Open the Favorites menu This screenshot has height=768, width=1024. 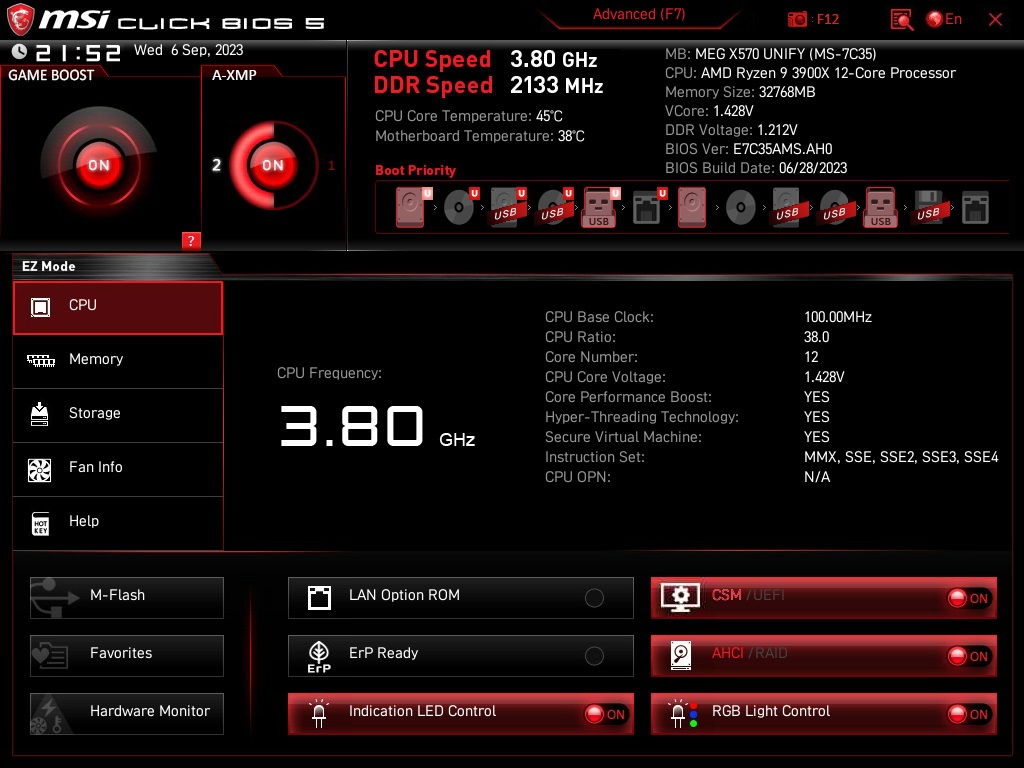click(127, 656)
